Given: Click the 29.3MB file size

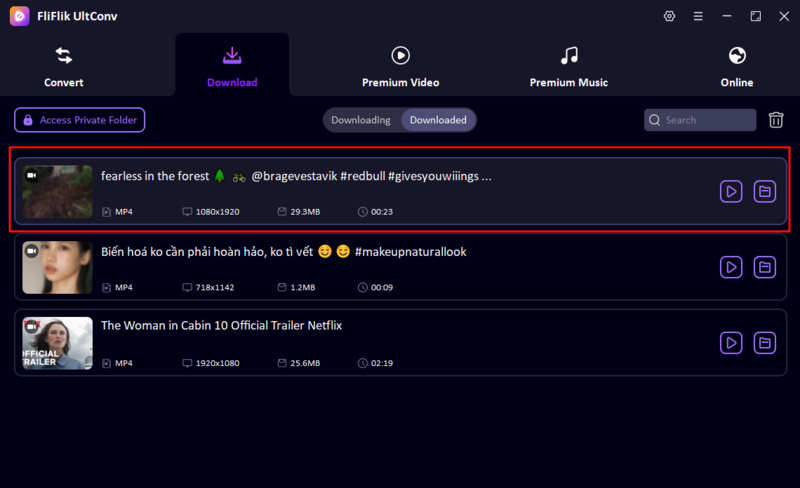Looking at the screenshot, I should point(305,212).
